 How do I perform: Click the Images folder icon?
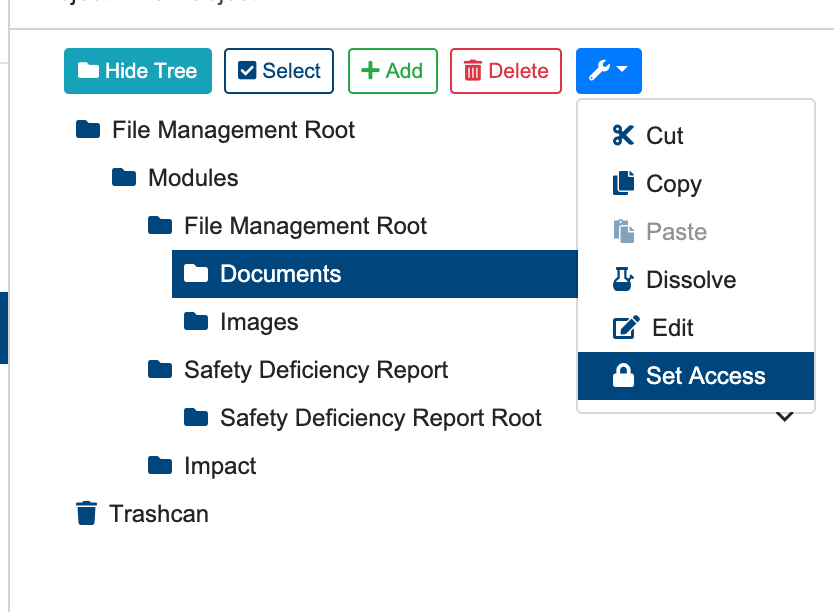point(196,321)
